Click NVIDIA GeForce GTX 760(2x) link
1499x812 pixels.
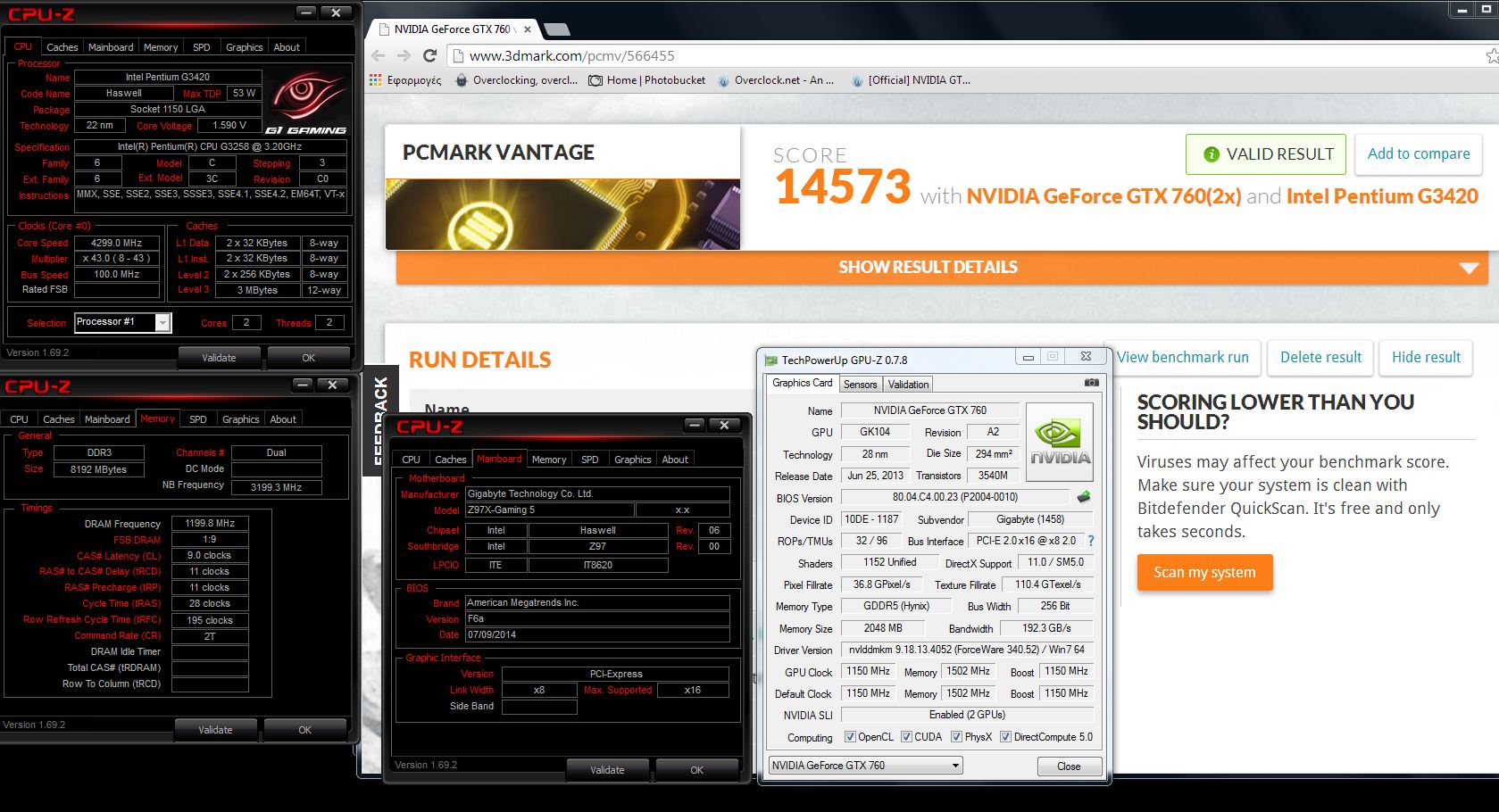1103,196
